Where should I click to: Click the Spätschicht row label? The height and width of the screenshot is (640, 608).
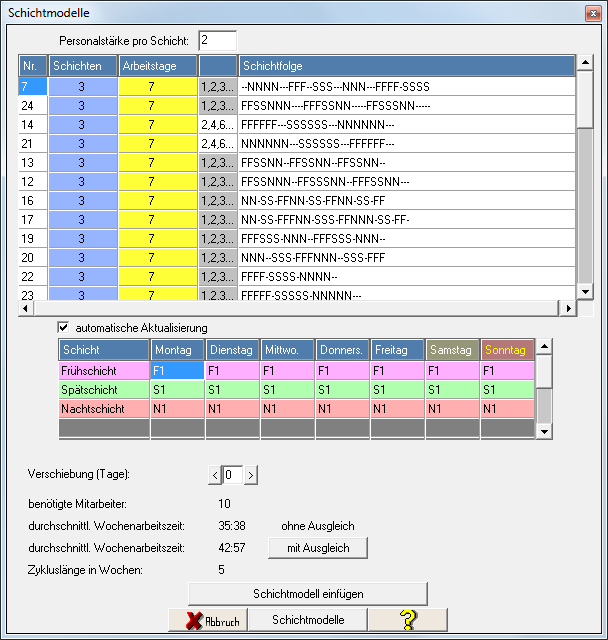(x=104, y=390)
